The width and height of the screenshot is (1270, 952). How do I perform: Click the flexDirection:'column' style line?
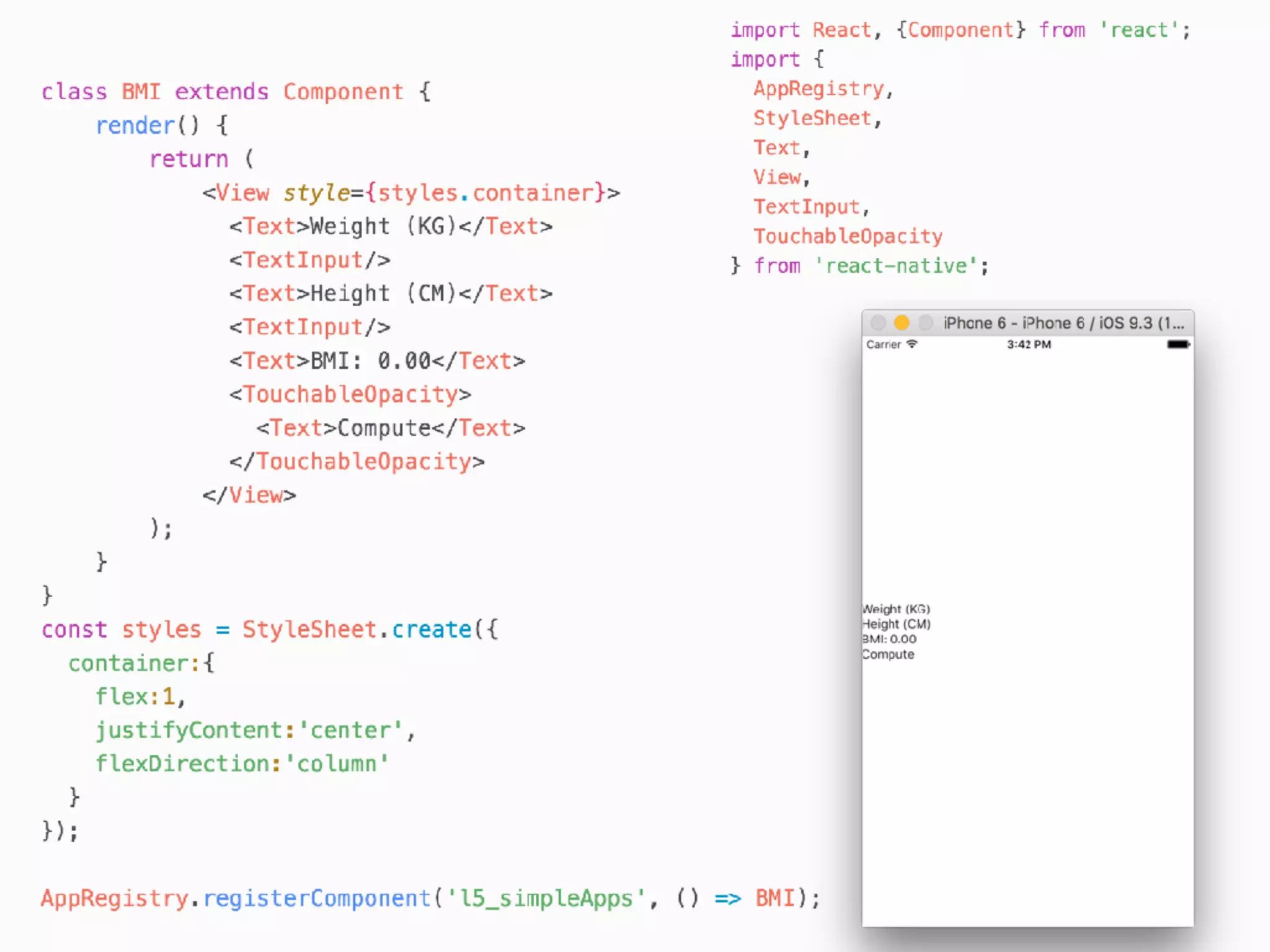pos(242,764)
